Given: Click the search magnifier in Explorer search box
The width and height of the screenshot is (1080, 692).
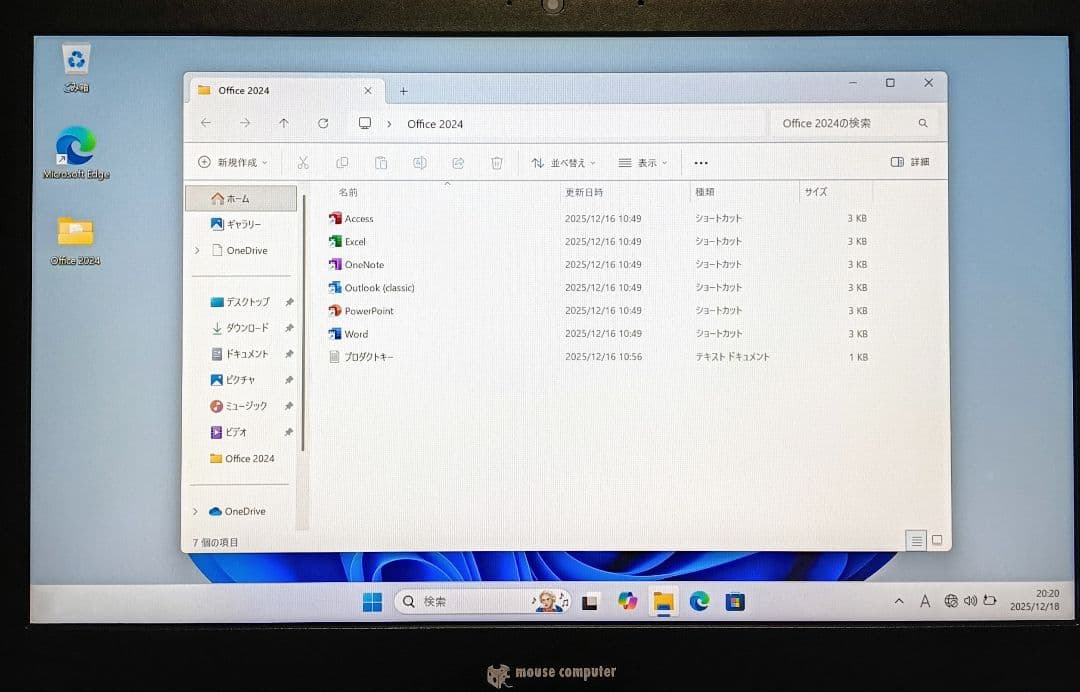Looking at the screenshot, I should 923,123.
